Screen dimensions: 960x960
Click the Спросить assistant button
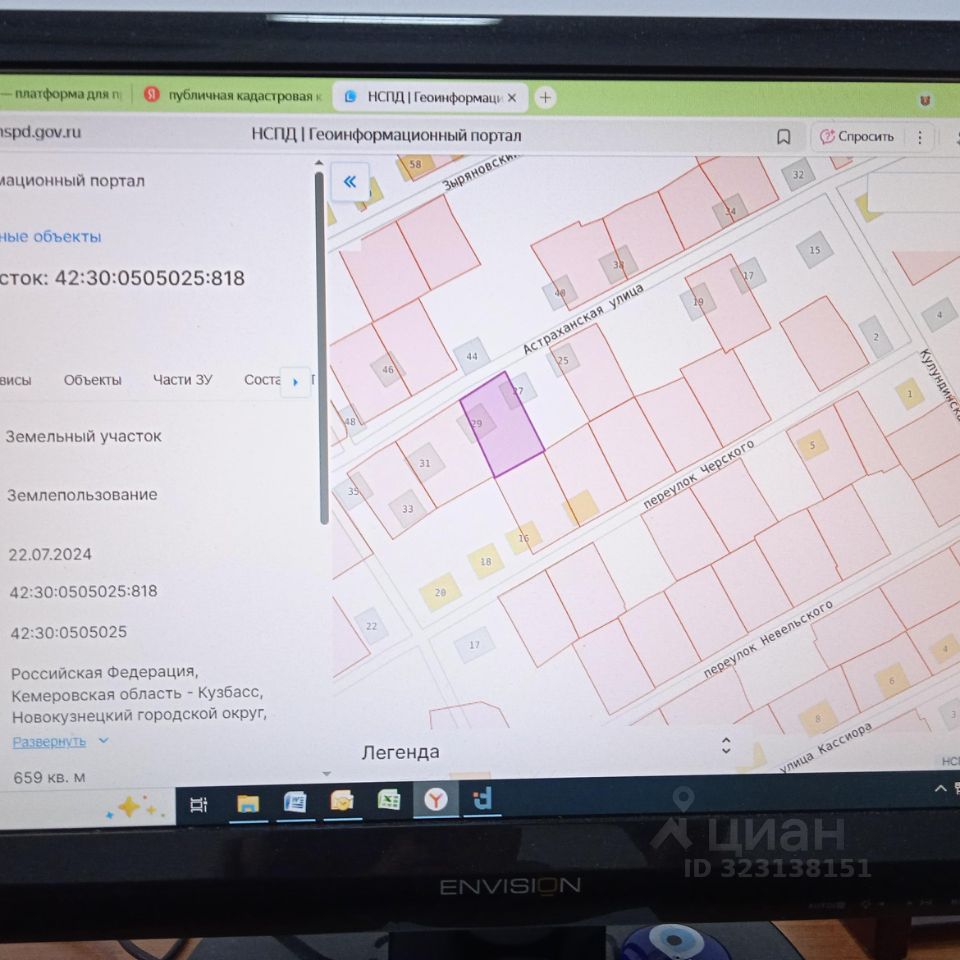click(x=858, y=137)
